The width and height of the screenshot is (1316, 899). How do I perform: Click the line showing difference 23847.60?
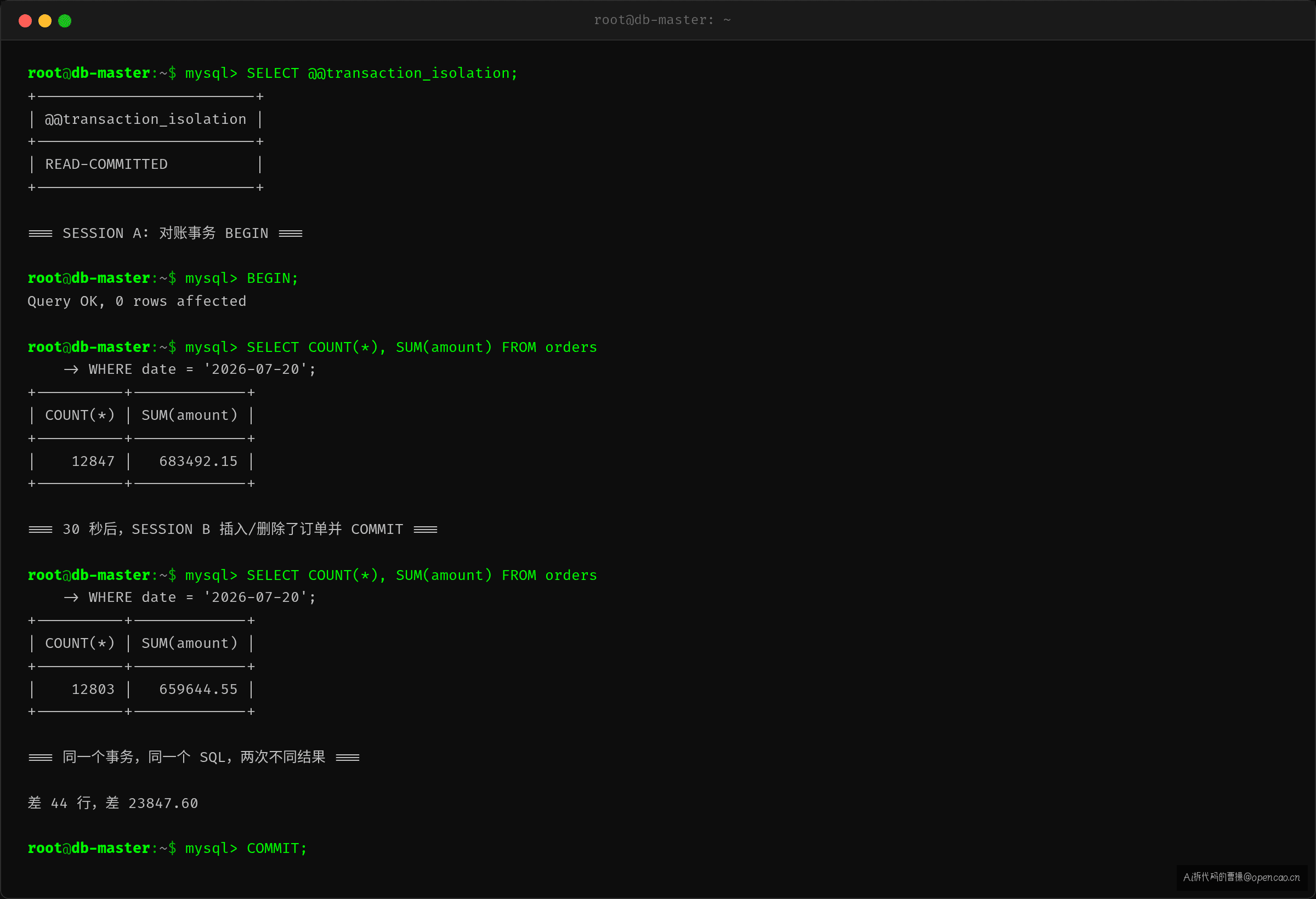coord(113,803)
